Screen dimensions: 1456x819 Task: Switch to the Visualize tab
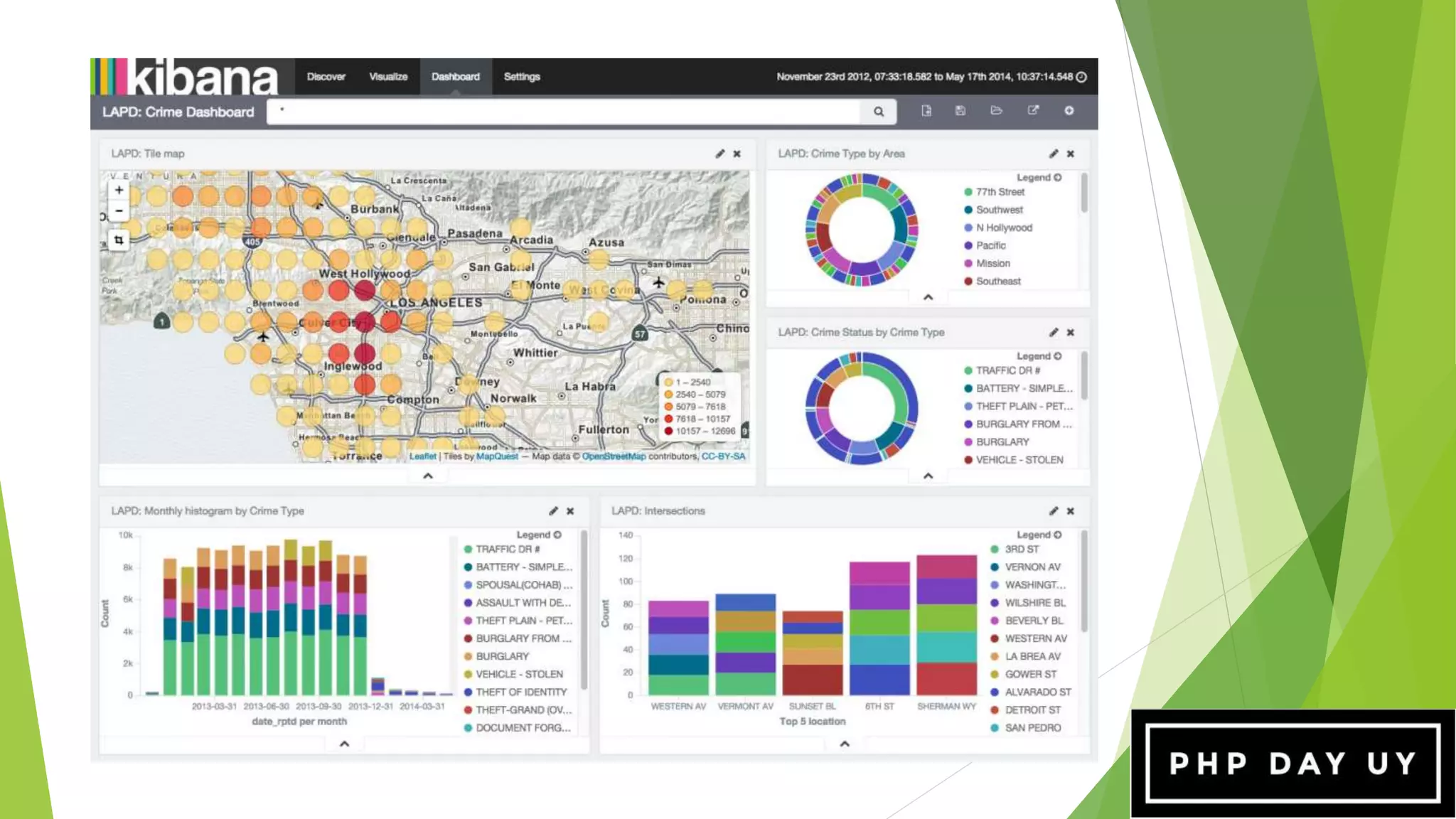[x=388, y=77]
